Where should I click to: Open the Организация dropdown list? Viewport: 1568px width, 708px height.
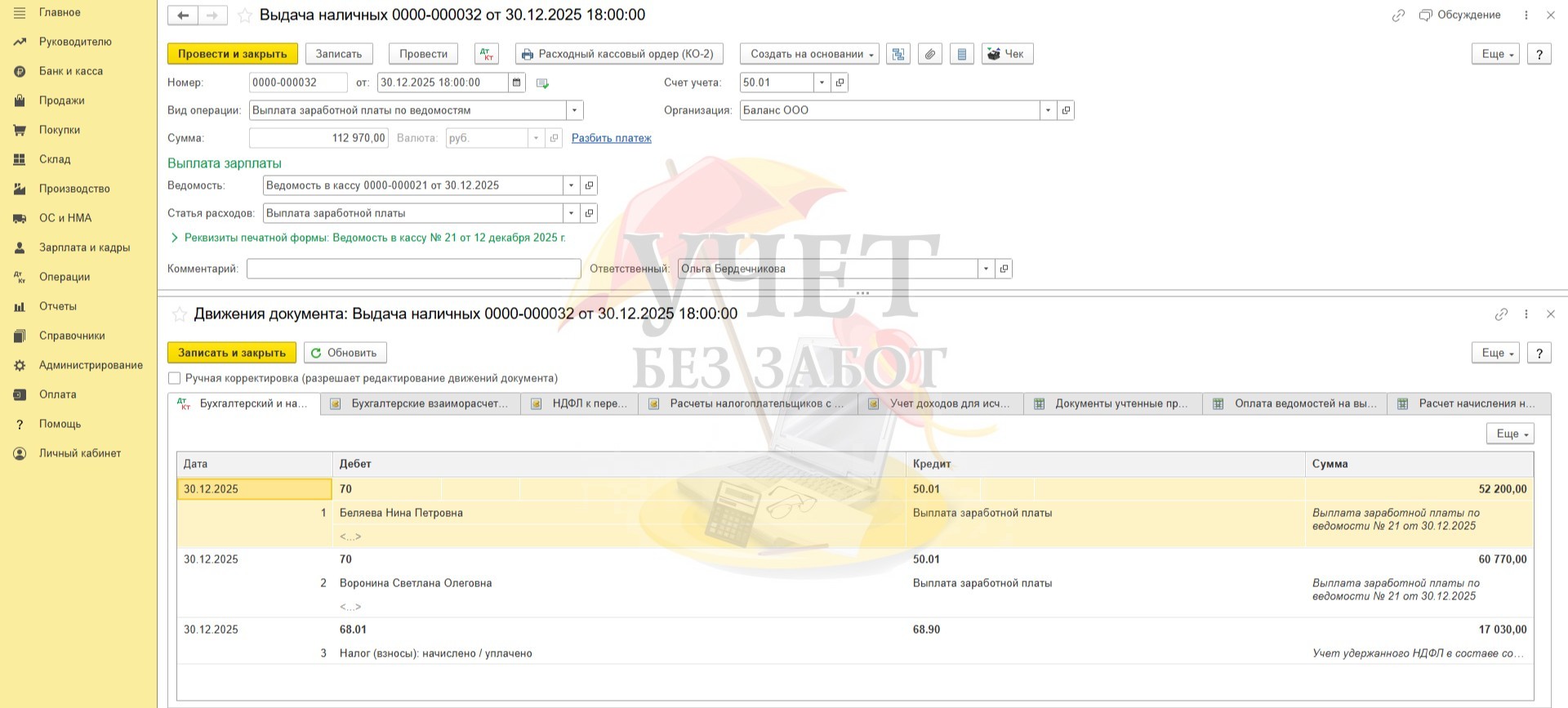coord(1048,110)
